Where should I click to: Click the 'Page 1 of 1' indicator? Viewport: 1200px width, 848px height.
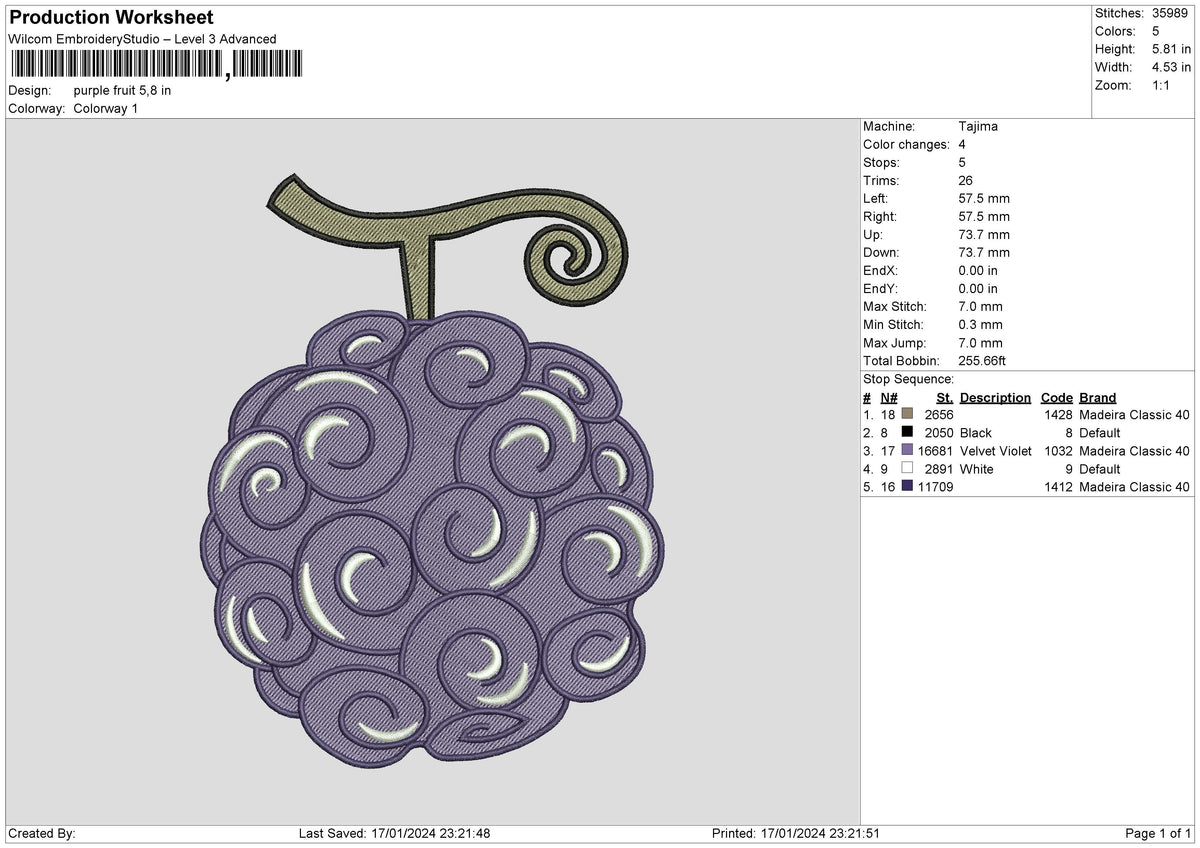(1158, 834)
